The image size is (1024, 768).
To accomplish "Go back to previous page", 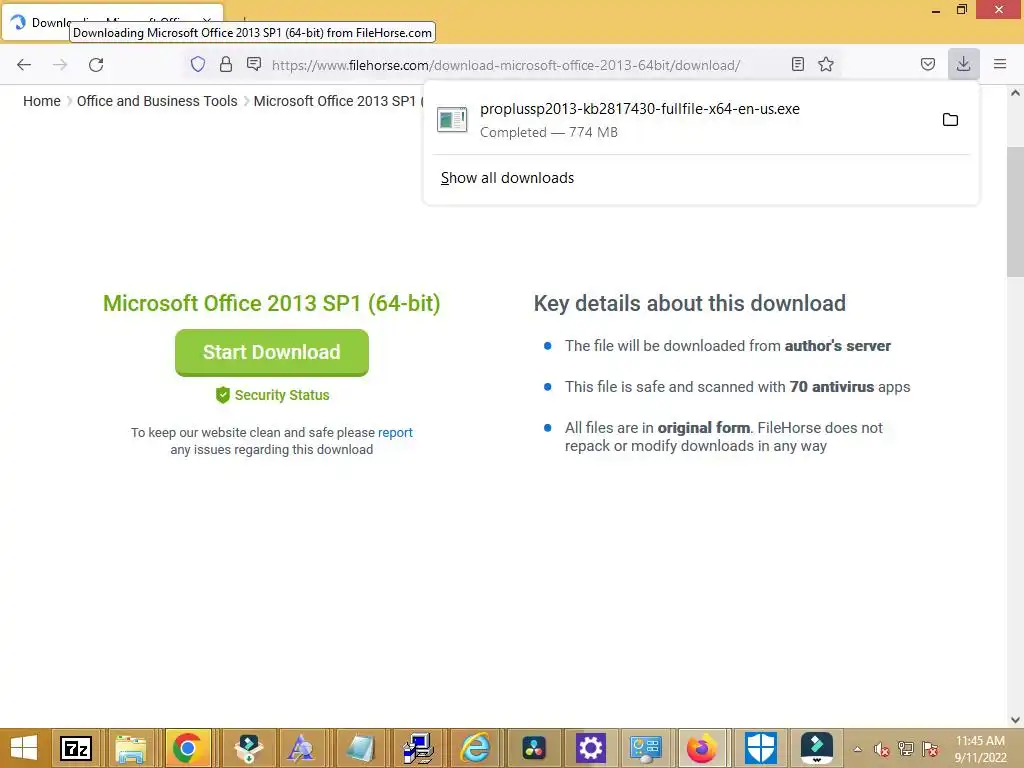I will click(x=24, y=65).
